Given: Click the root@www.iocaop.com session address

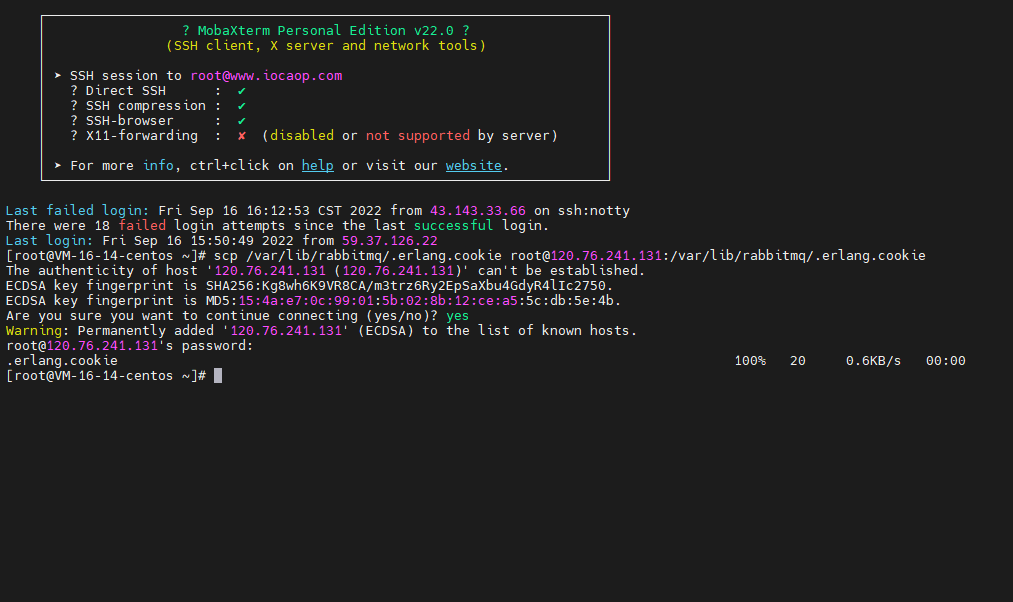Looking at the screenshot, I should pyautogui.click(x=266, y=76).
